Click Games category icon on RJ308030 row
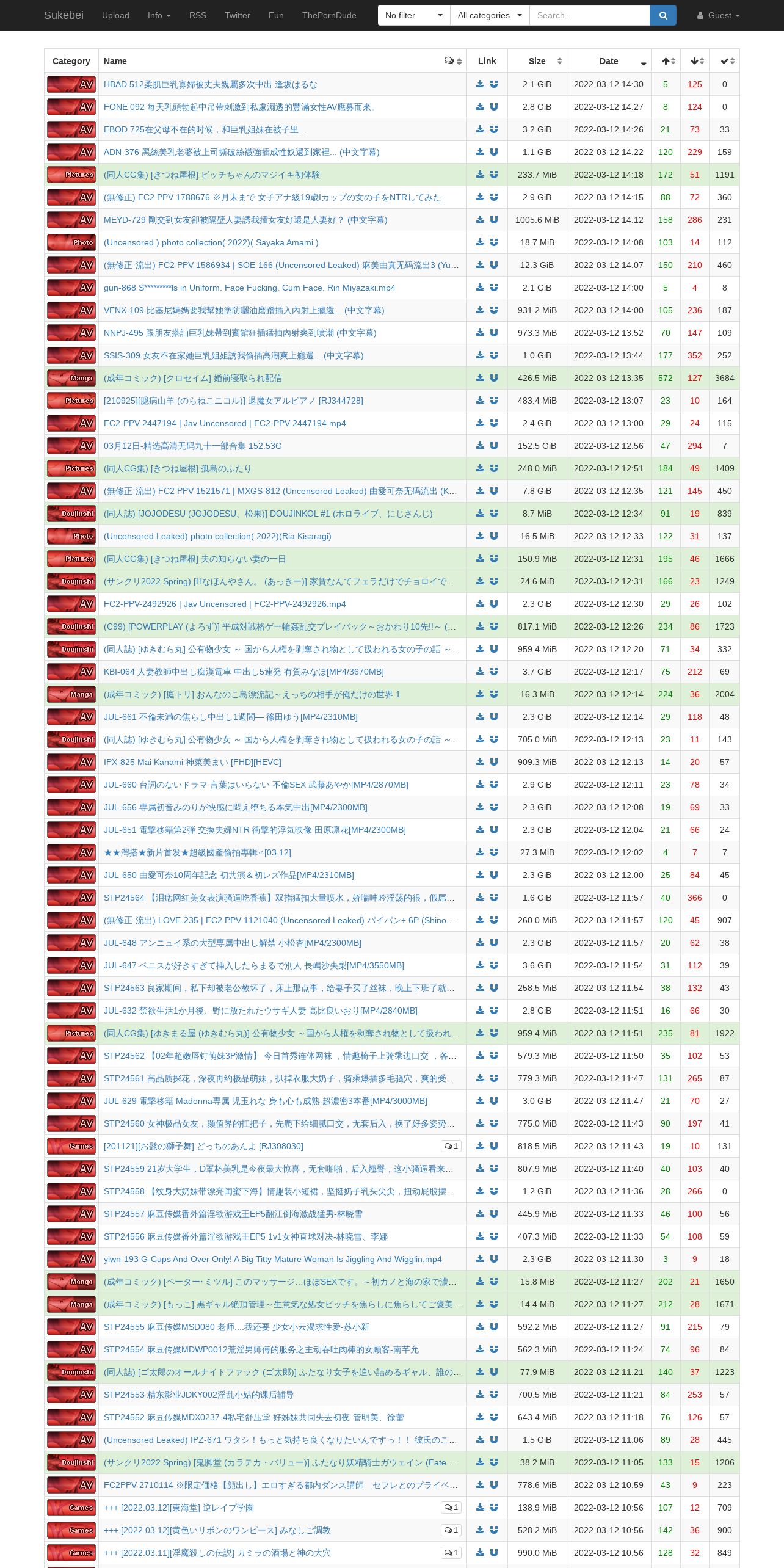 click(71, 1146)
